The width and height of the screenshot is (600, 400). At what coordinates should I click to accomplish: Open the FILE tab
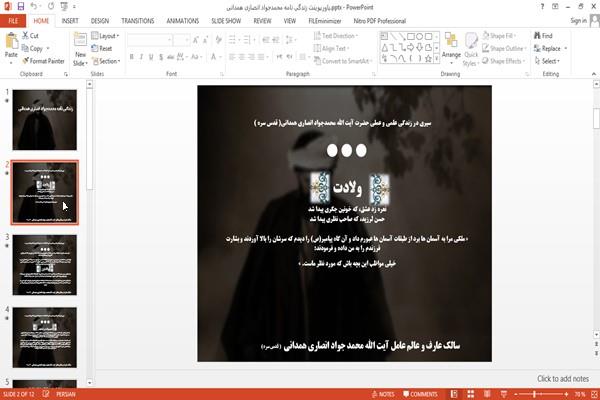pyautogui.click(x=13, y=21)
